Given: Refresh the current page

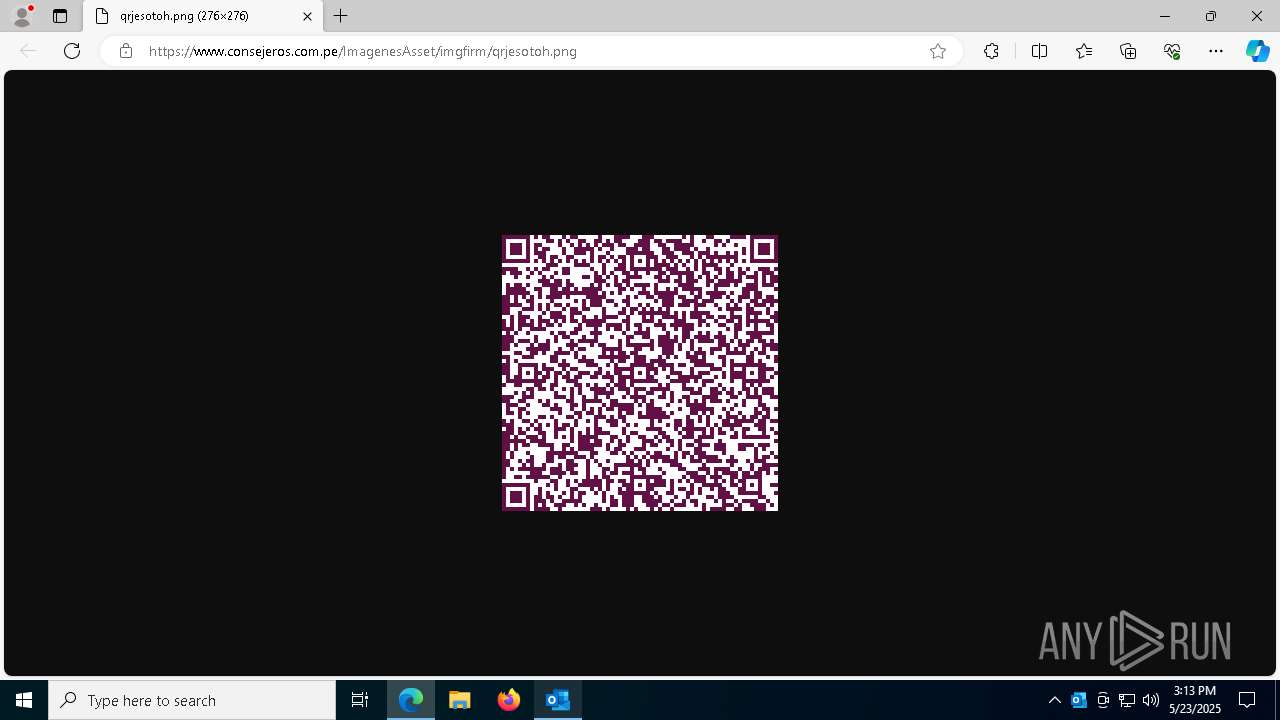Looking at the screenshot, I should (72, 51).
